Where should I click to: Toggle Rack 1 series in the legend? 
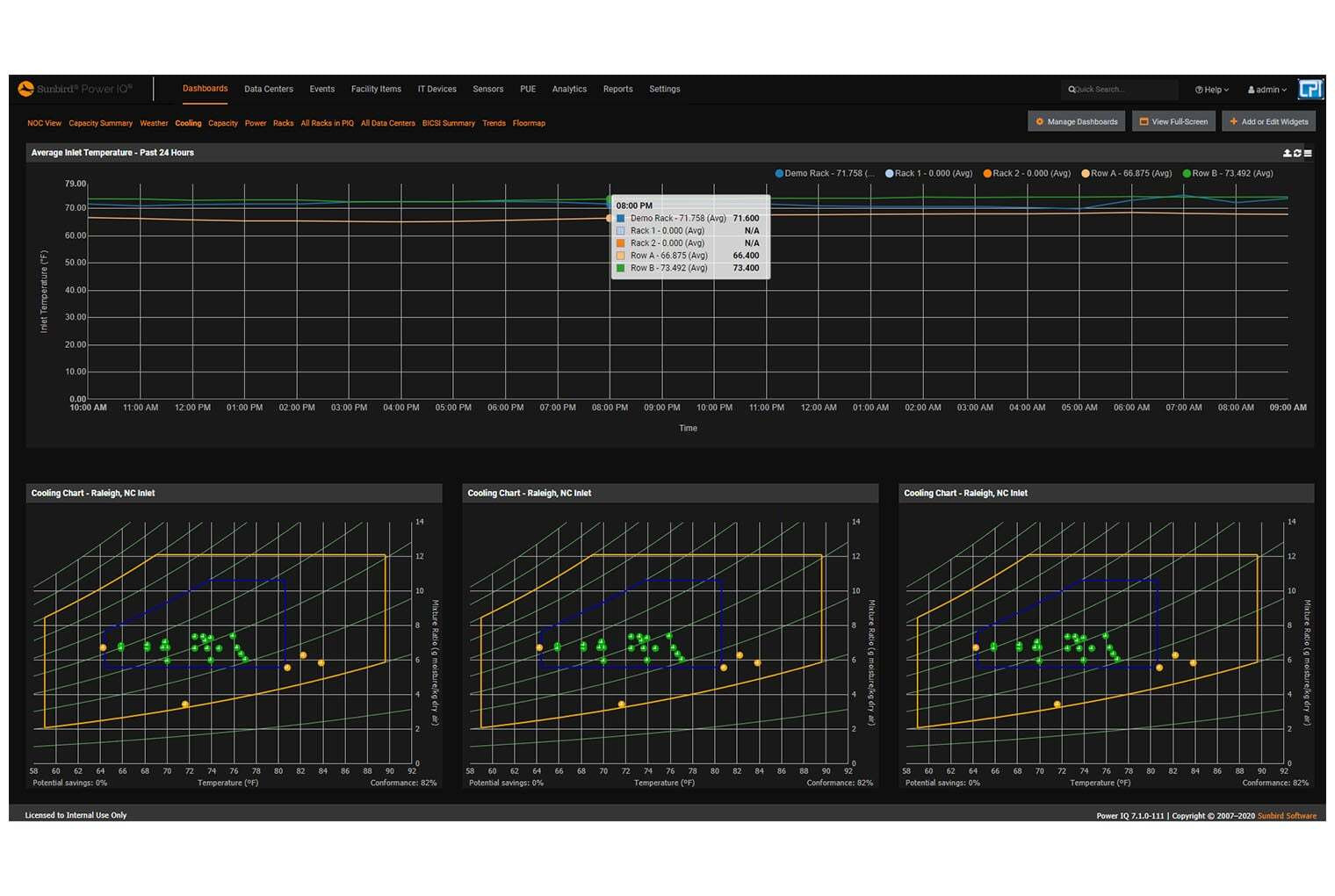coord(933,174)
